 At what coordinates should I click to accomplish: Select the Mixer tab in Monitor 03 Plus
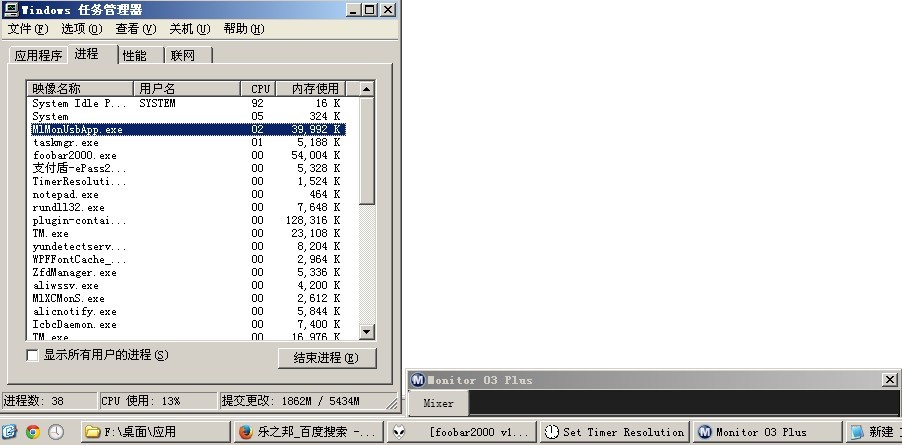coord(438,404)
